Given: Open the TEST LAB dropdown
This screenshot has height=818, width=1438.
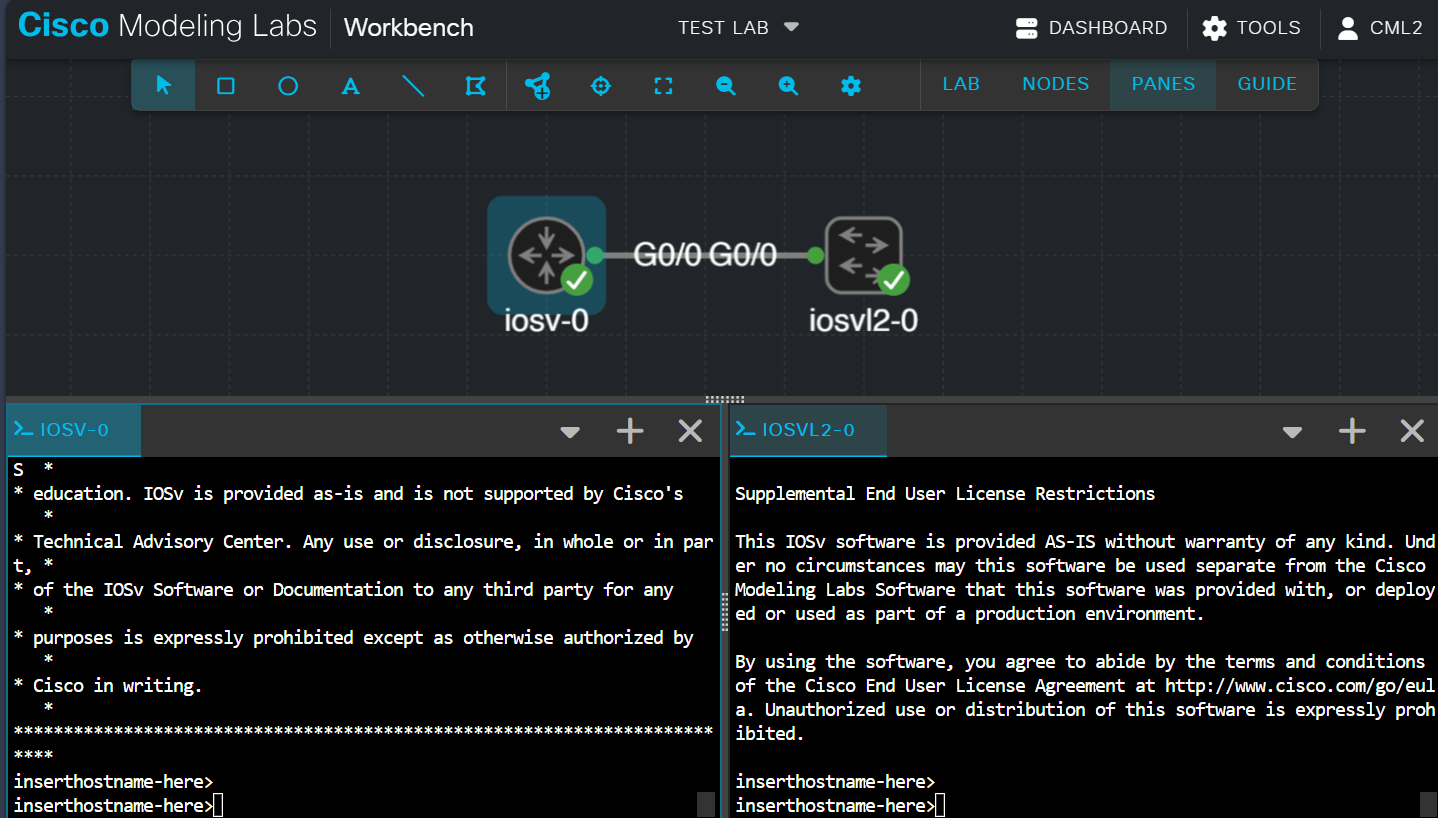Looking at the screenshot, I should [738, 27].
